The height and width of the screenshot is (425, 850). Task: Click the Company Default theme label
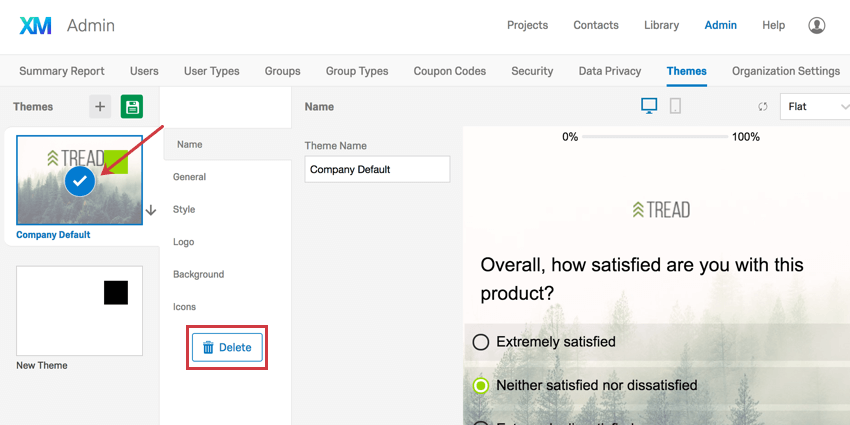[x=53, y=235]
